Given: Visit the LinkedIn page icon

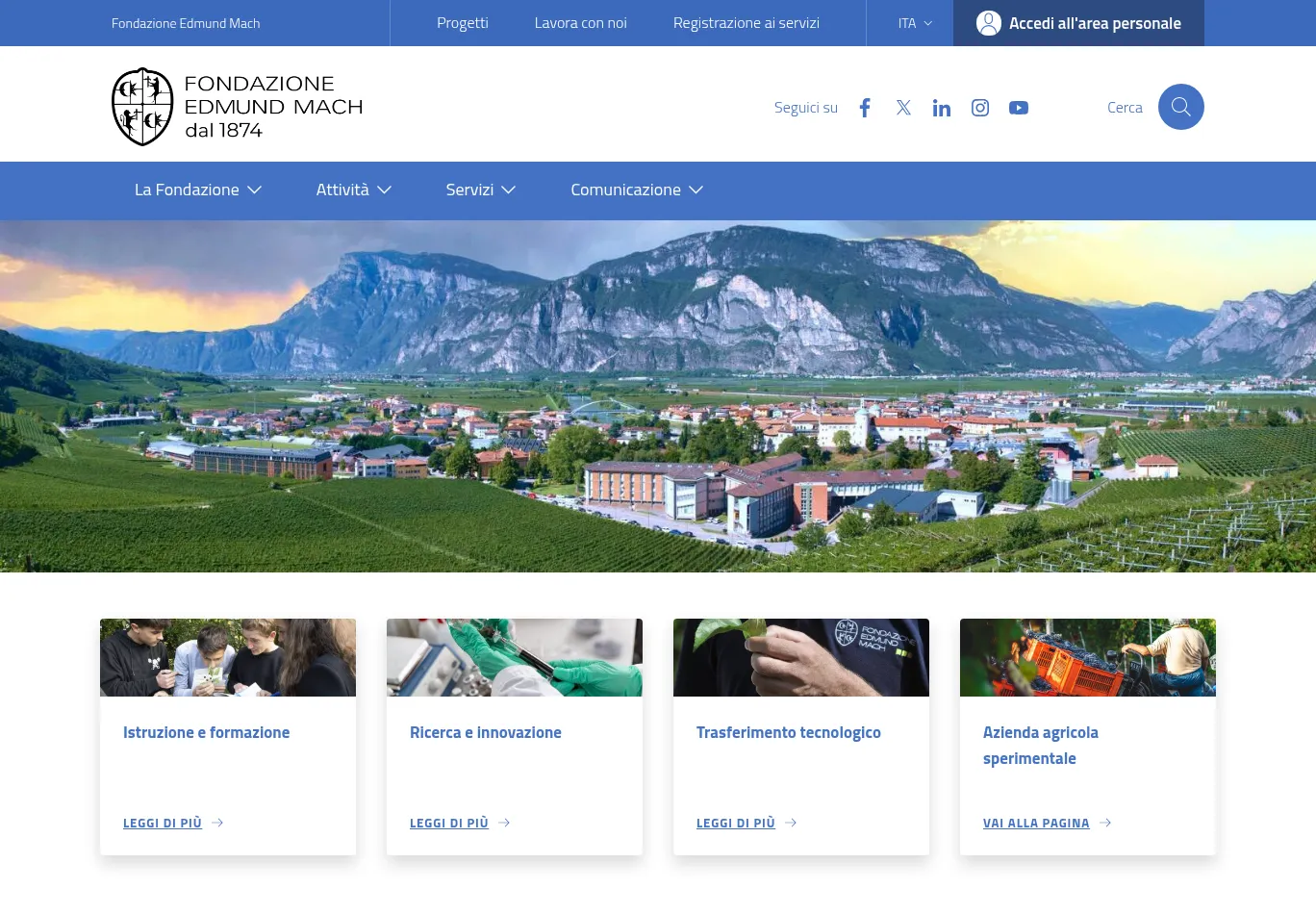Looking at the screenshot, I should (942, 108).
